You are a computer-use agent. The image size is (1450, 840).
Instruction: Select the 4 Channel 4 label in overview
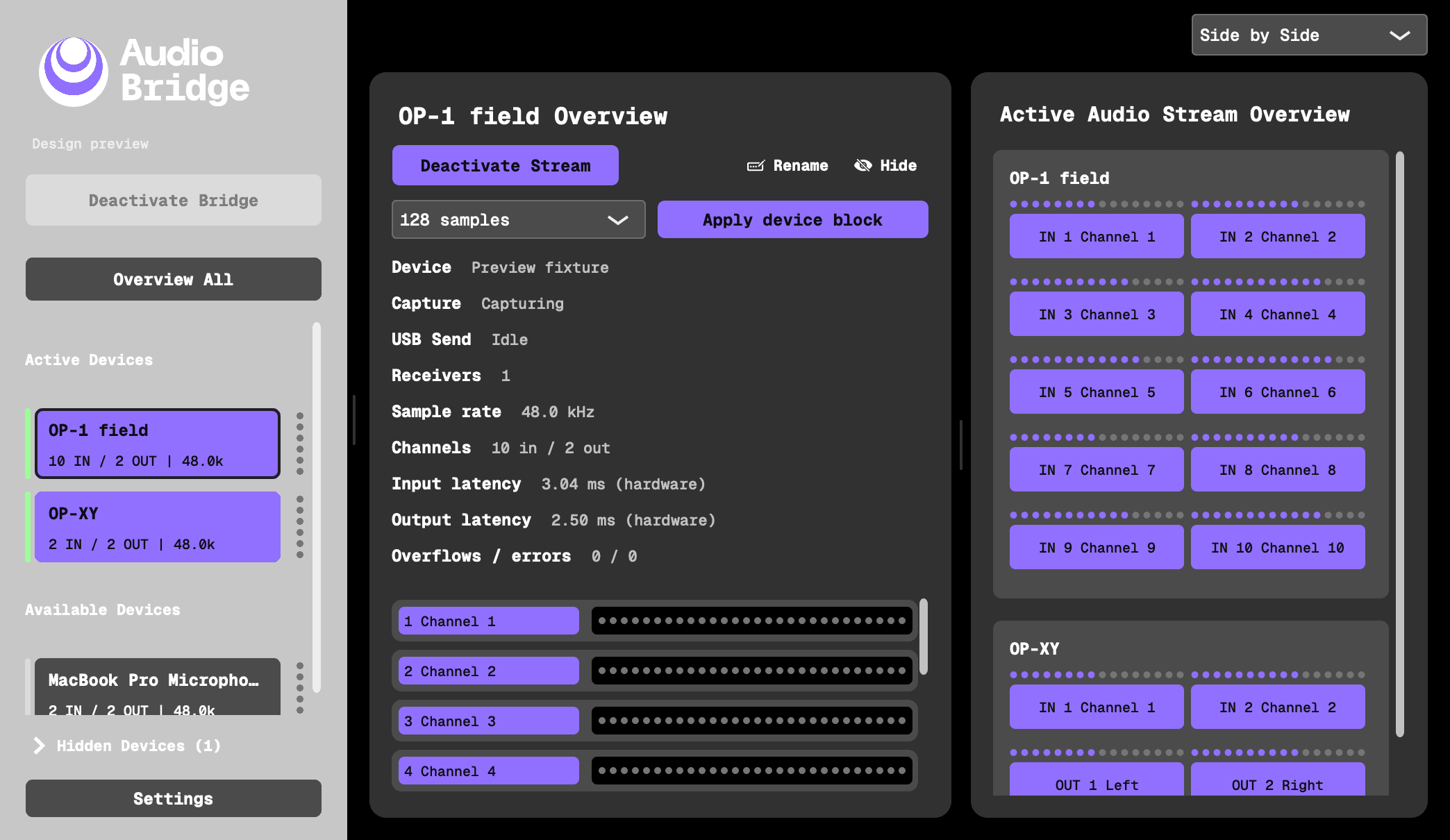tap(489, 771)
